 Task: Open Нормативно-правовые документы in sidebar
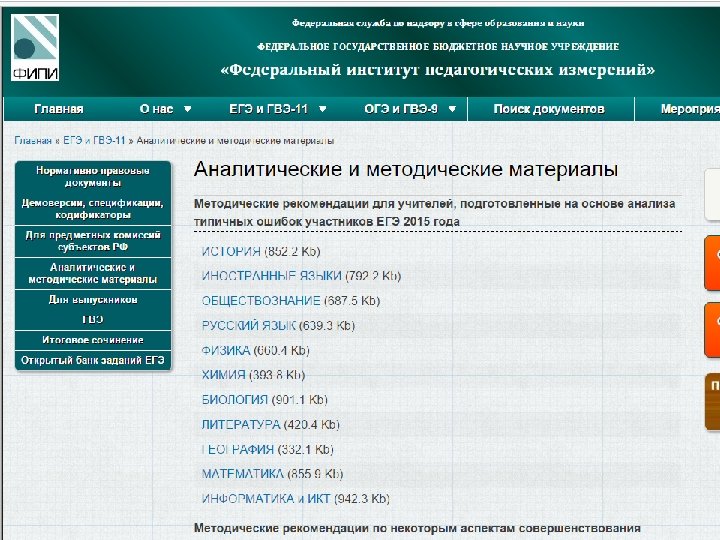point(93,177)
